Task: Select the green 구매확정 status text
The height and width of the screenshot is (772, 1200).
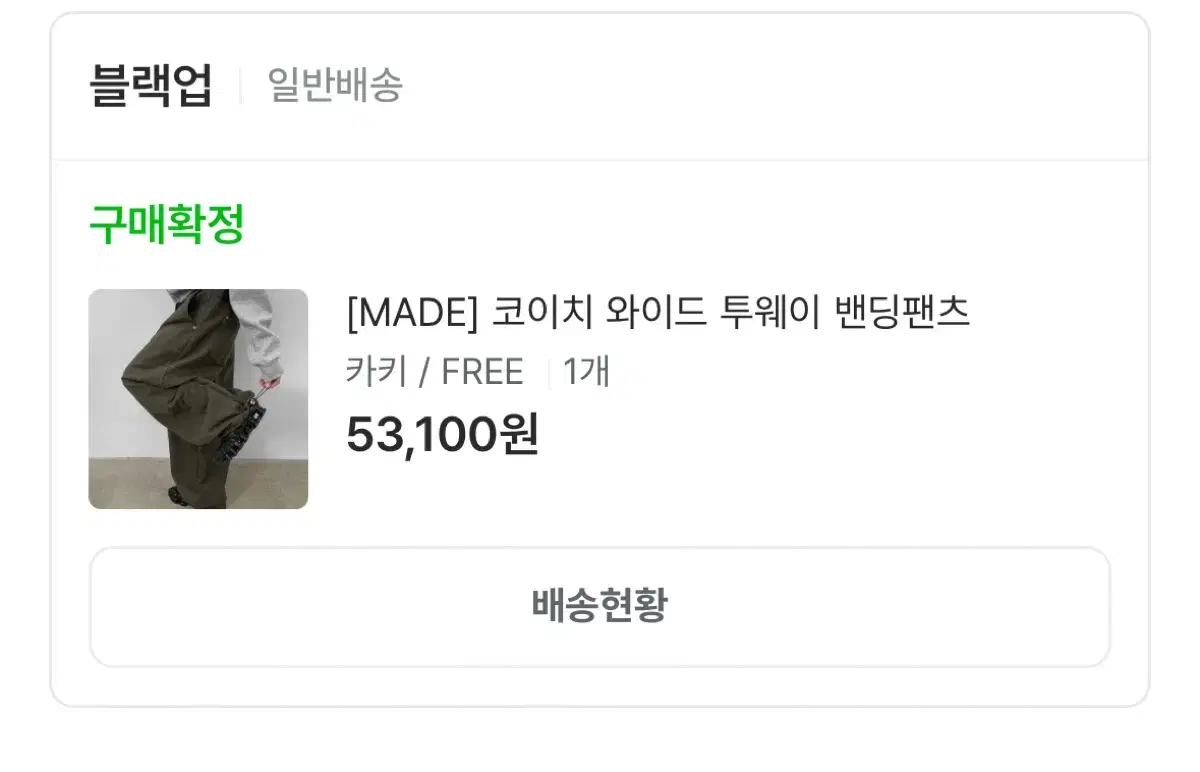Action: 167,225
